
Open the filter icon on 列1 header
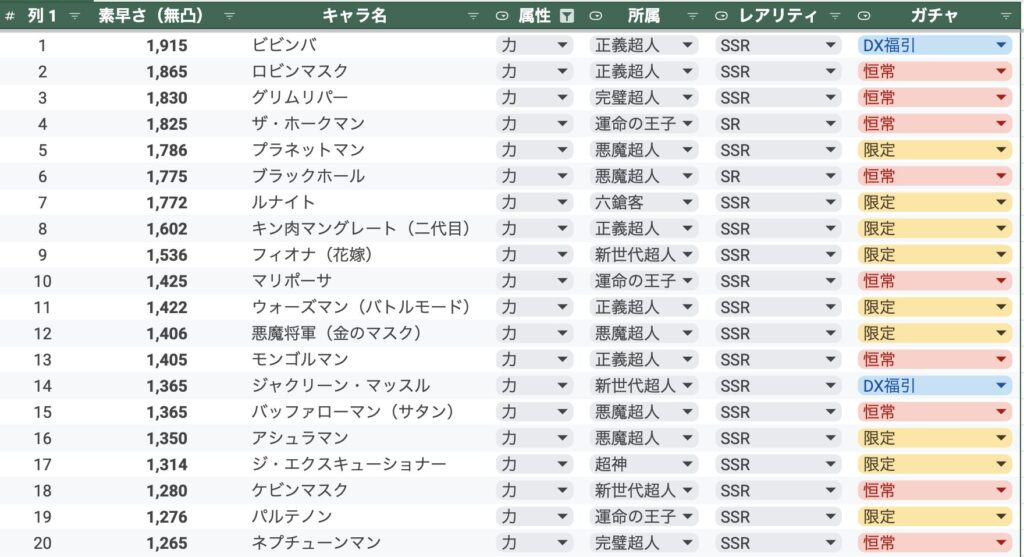(74, 16)
